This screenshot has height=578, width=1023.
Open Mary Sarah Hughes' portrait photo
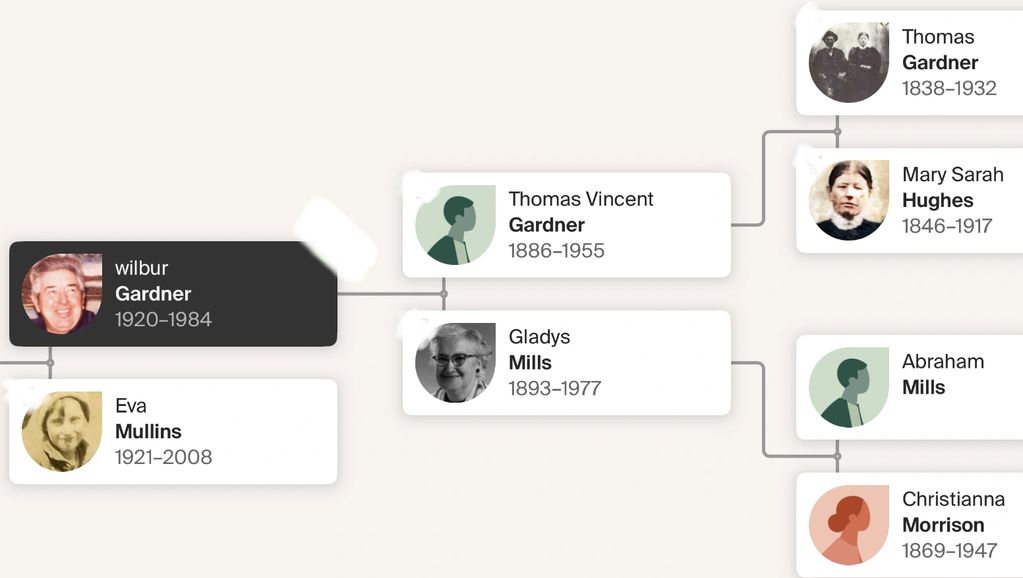[848, 200]
